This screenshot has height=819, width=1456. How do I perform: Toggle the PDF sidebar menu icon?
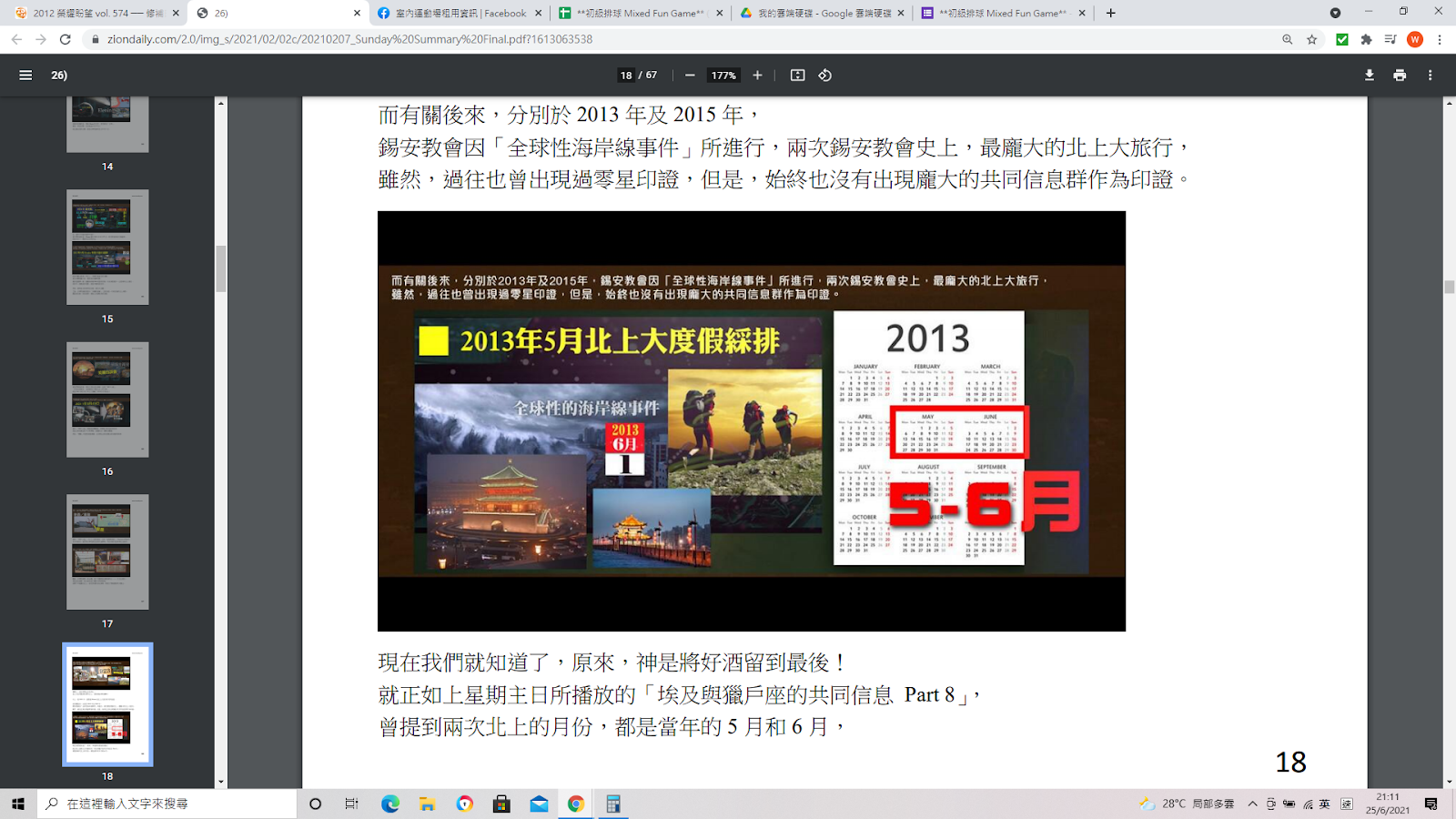(25, 76)
